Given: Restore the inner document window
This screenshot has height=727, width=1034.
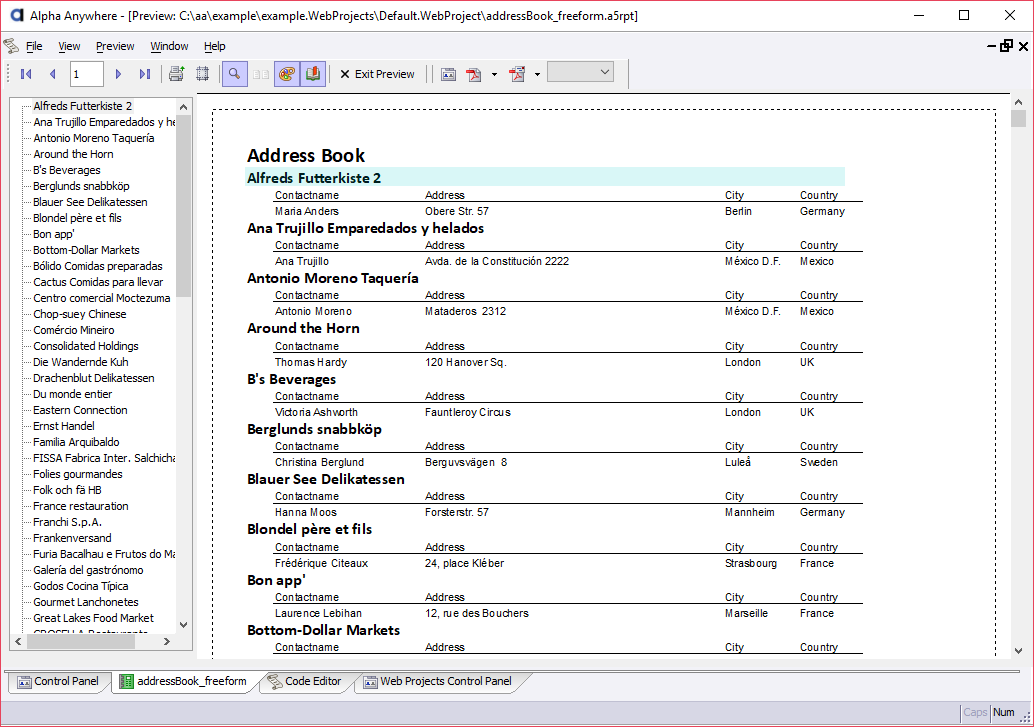Looking at the screenshot, I should click(1006, 46).
